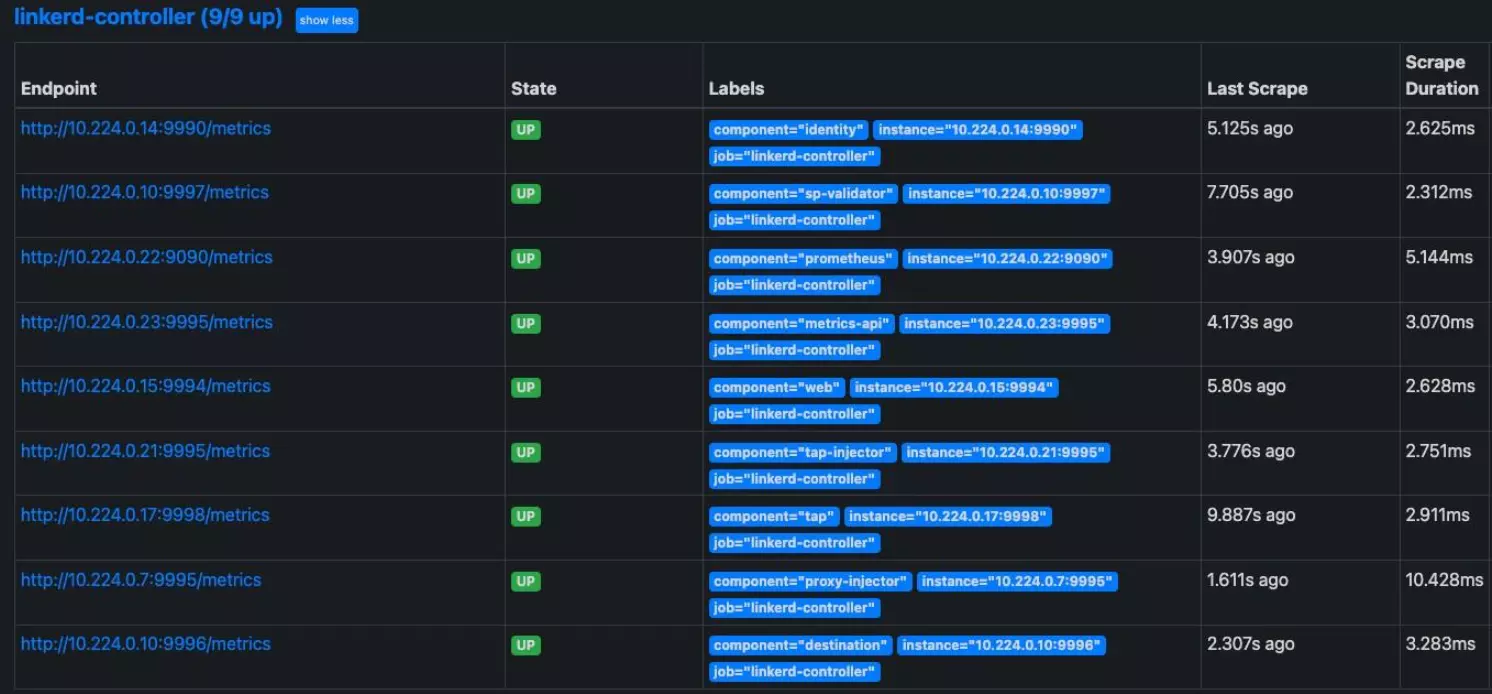1492x694 pixels.
Task: Click the component="destination" label
Action: click(x=801, y=646)
